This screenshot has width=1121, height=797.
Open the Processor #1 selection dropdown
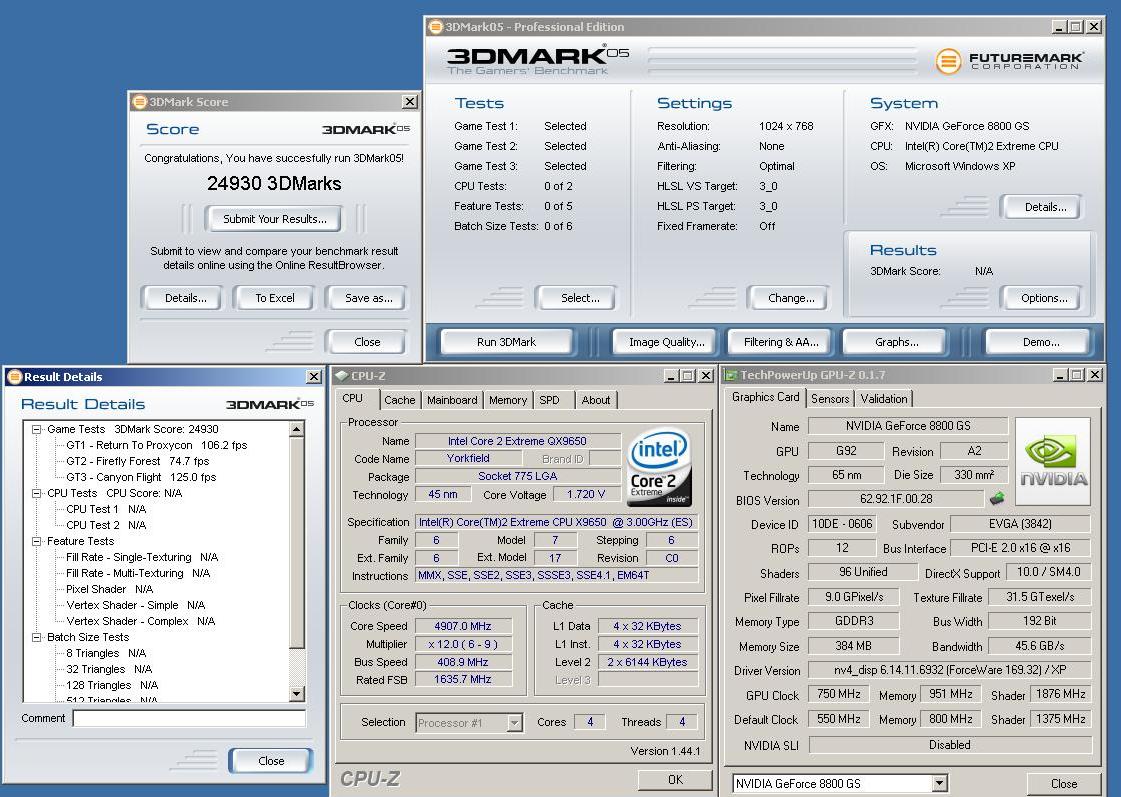click(515, 723)
